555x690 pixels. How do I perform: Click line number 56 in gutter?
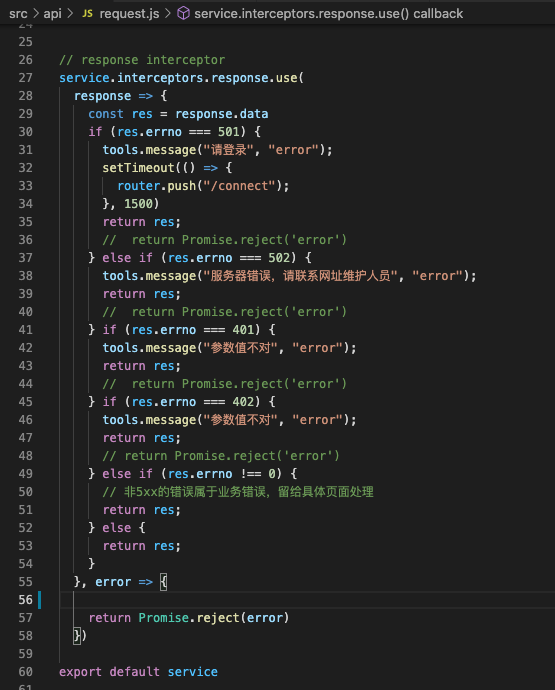[x=26, y=600]
